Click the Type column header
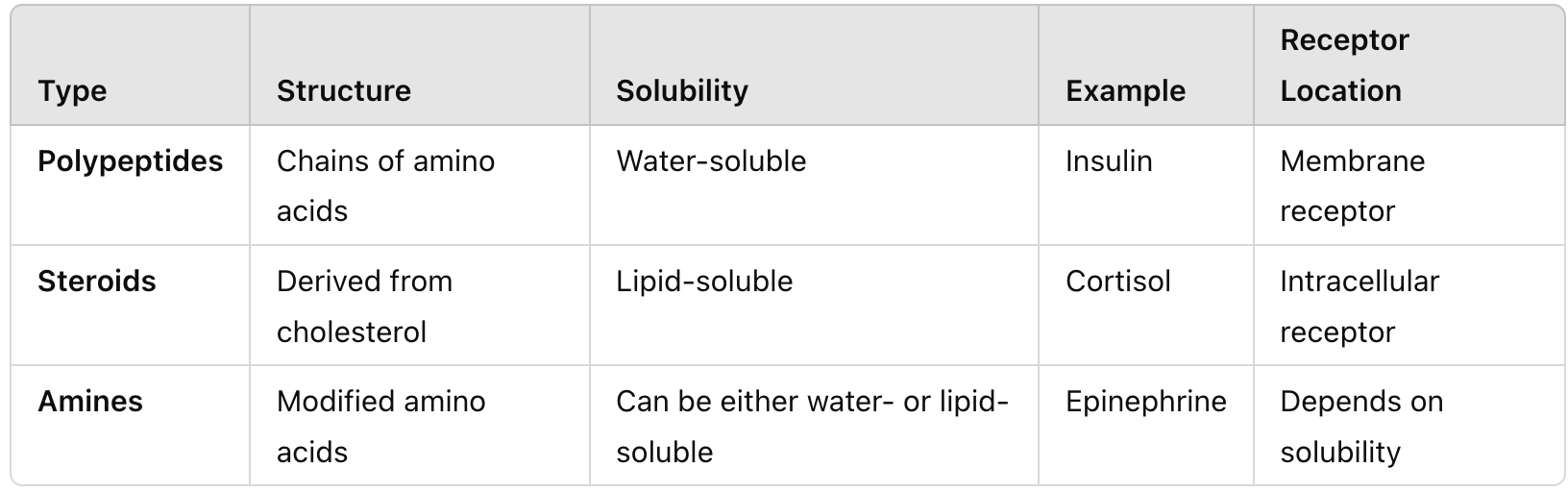The height and width of the screenshot is (492, 1568). 72,91
